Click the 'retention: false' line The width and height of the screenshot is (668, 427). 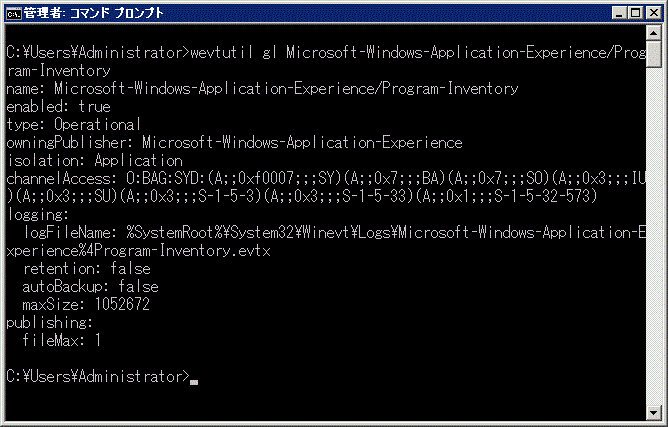(x=86, y=268)
